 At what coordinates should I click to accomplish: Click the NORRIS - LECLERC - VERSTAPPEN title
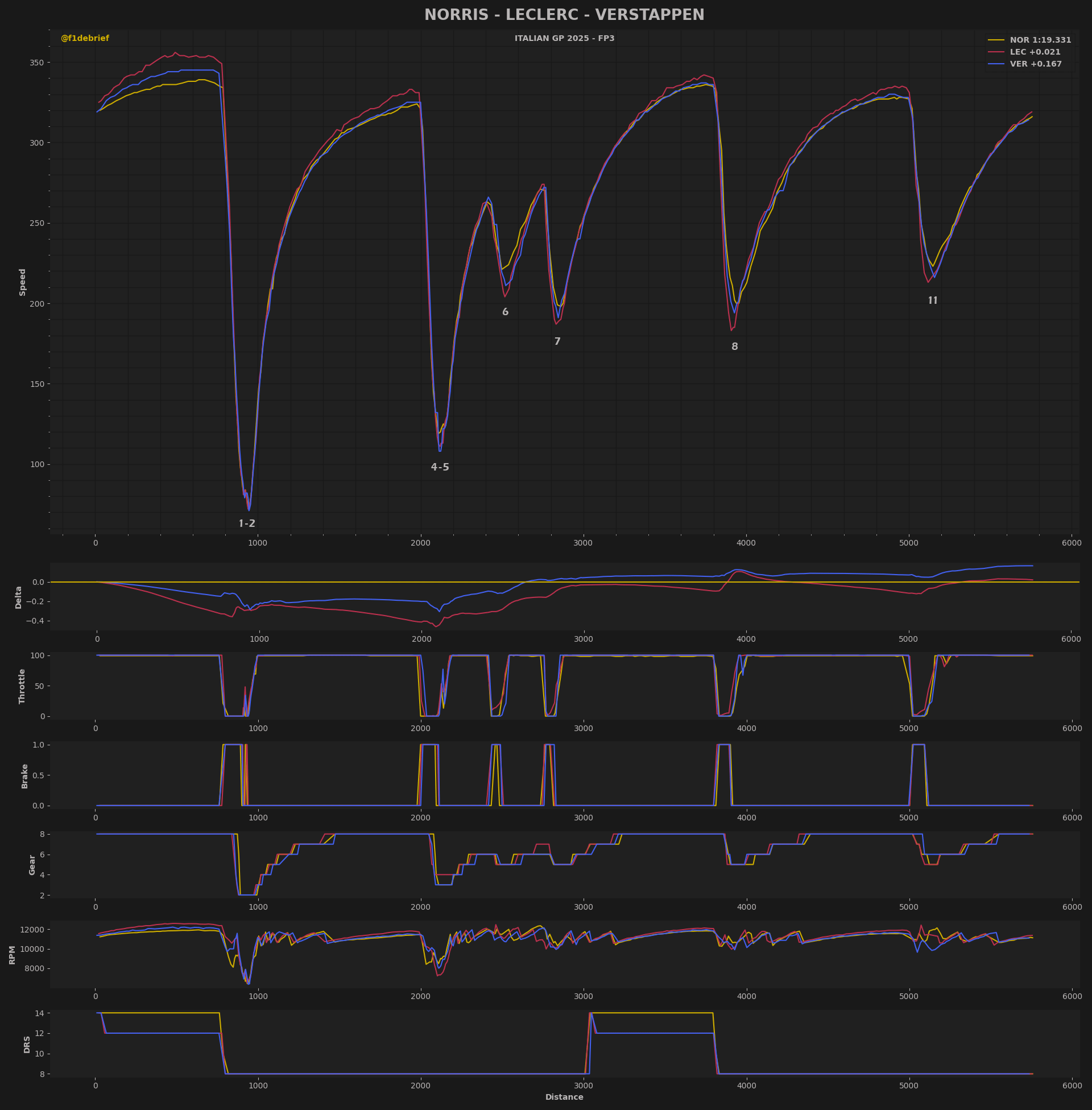click(564, 15)
